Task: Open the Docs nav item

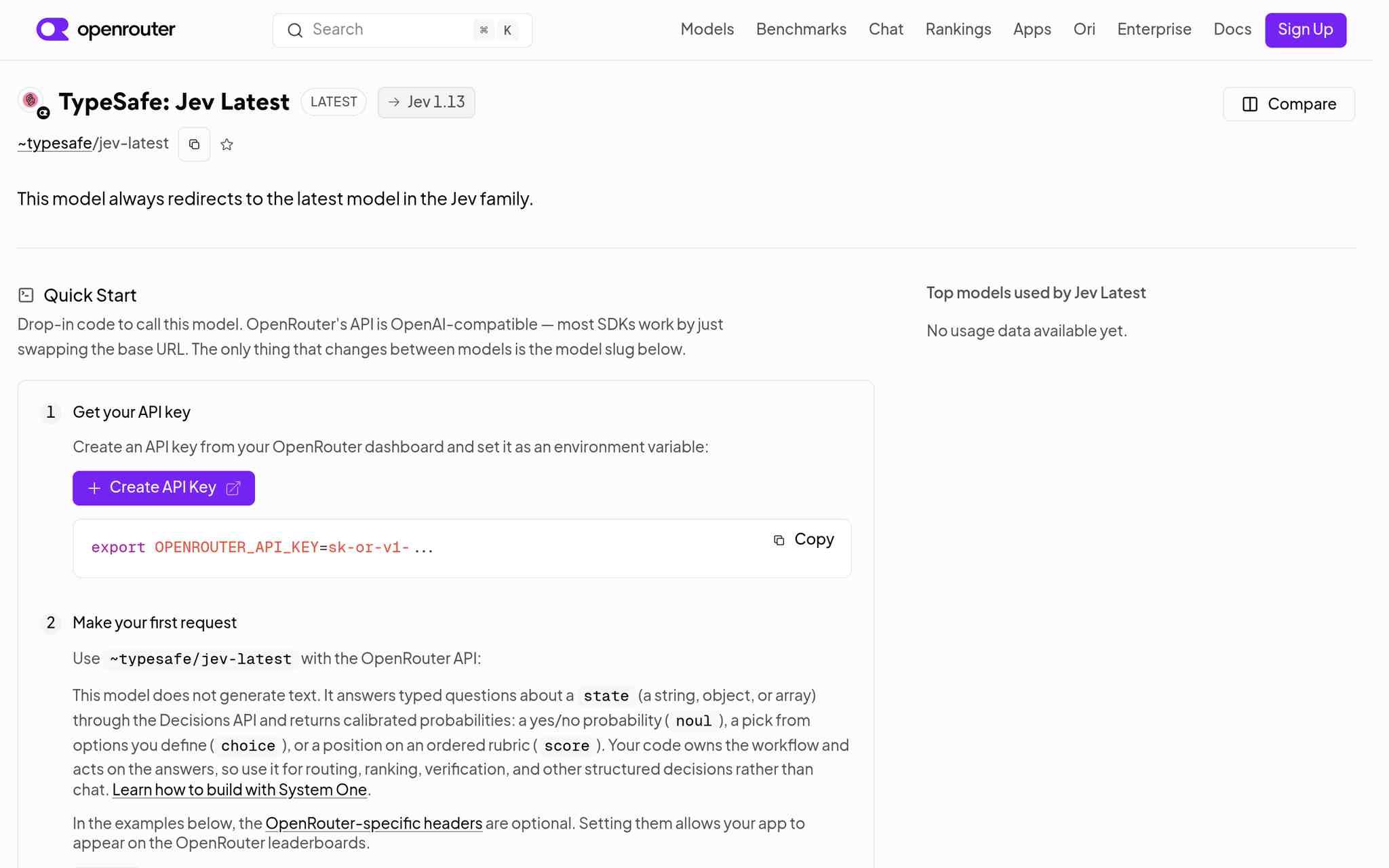Action: pyautogui.click(x=1232, y=29)
